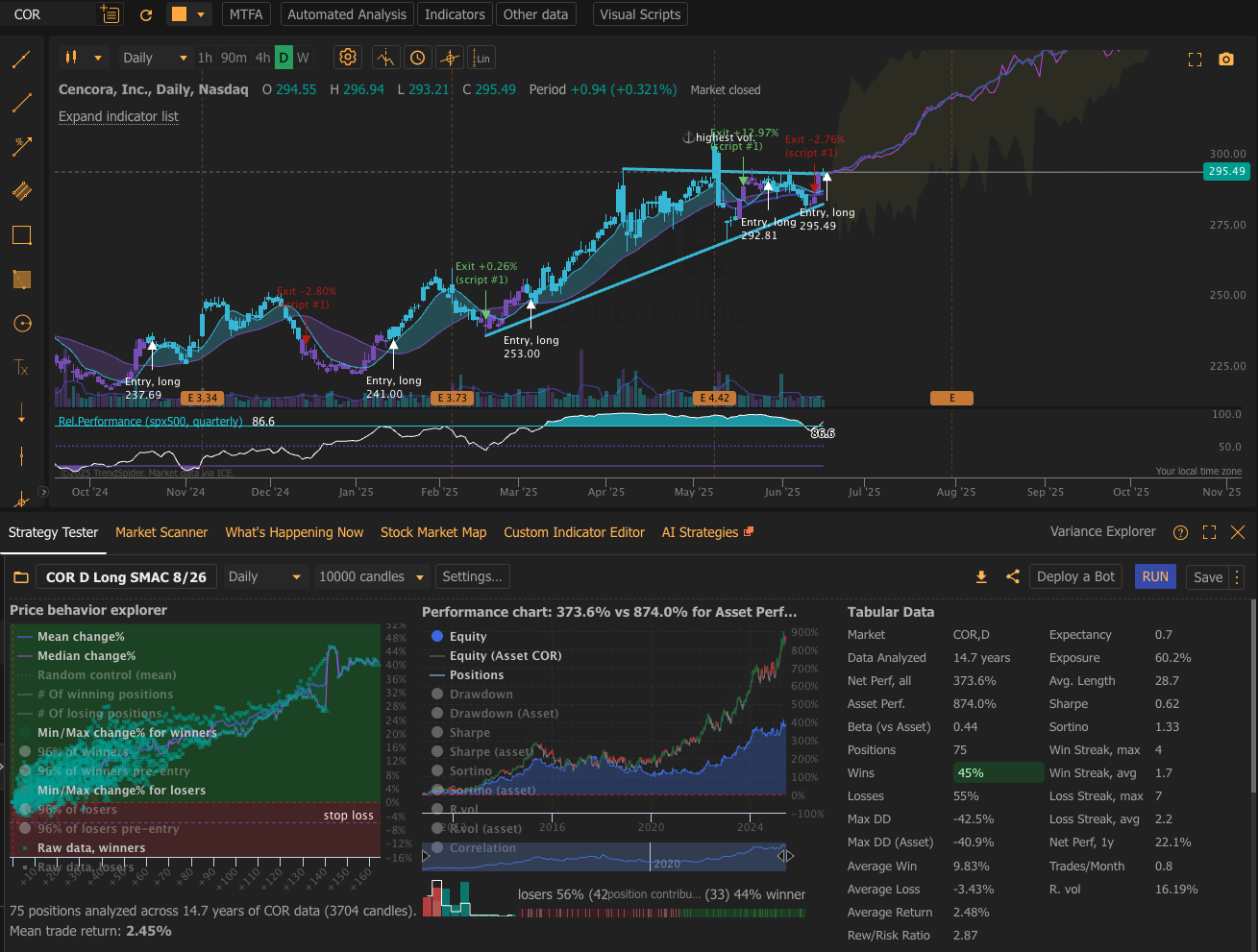Select the ray line drawing tool
Screen dimensions: 1258x952
tap(21, 103)
